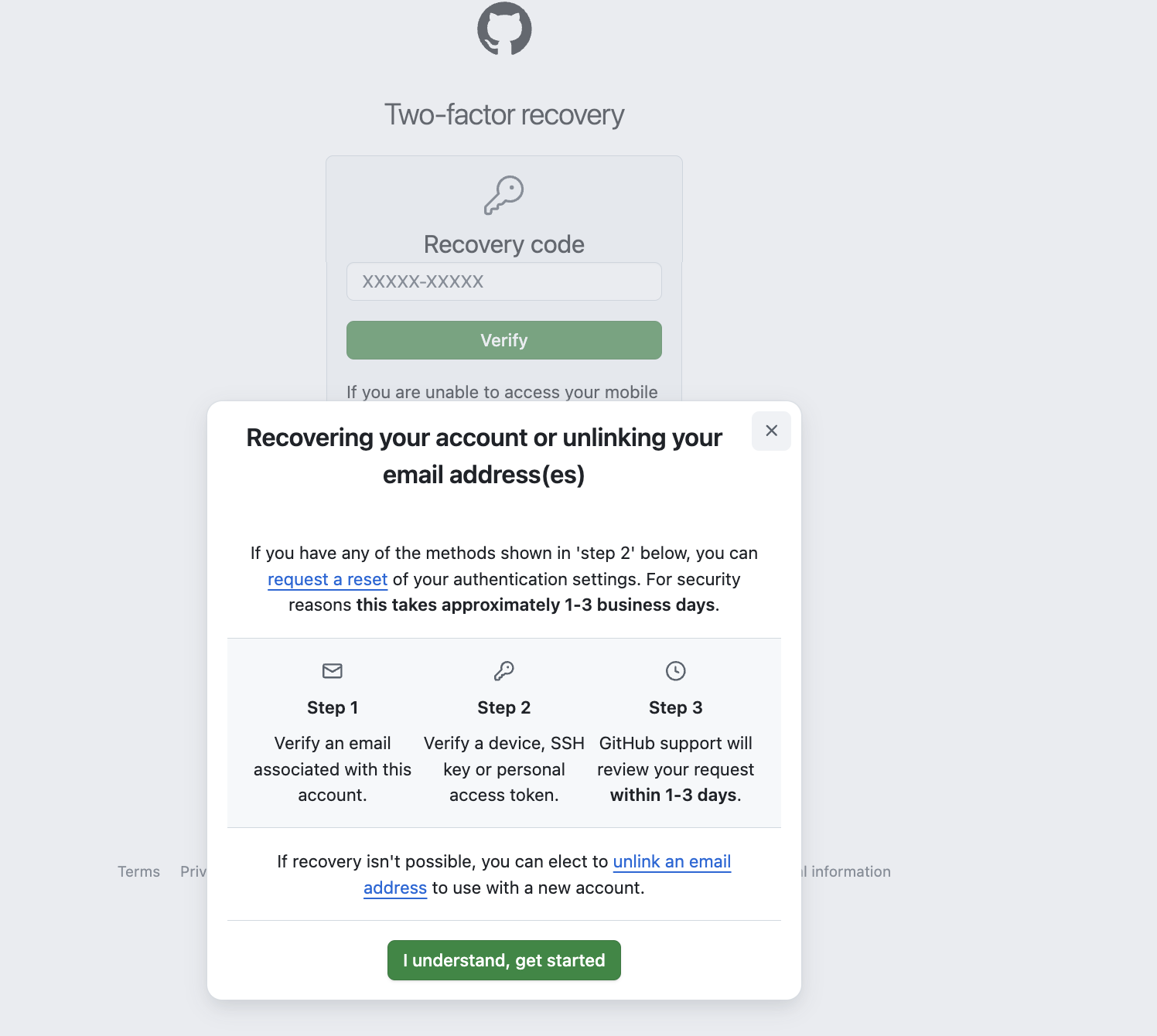Select the clock icon for Step 3
Screen dimensions: 1157x1036
[x=676, y=671]
